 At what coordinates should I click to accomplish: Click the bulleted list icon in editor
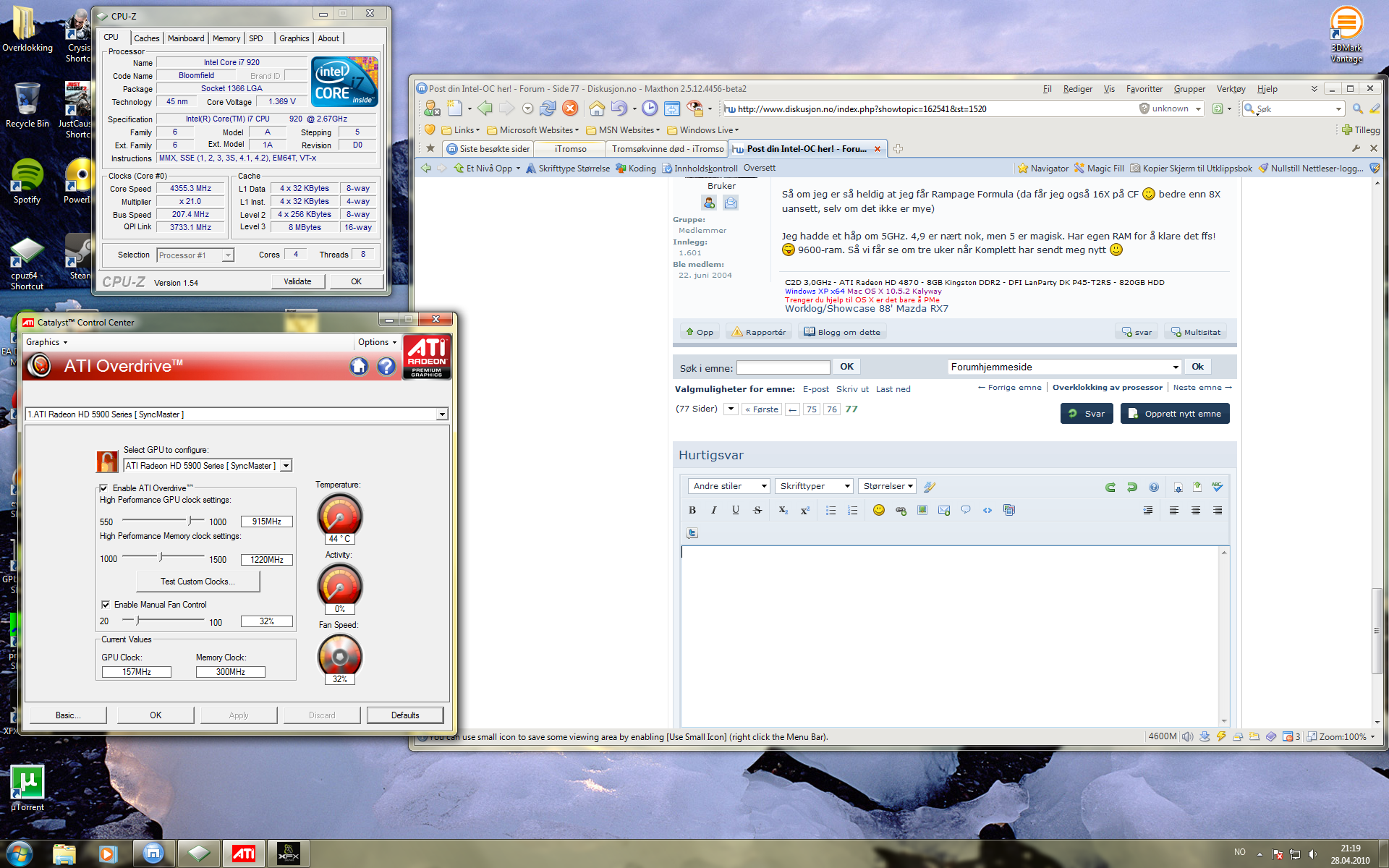(x=831, y=510)
